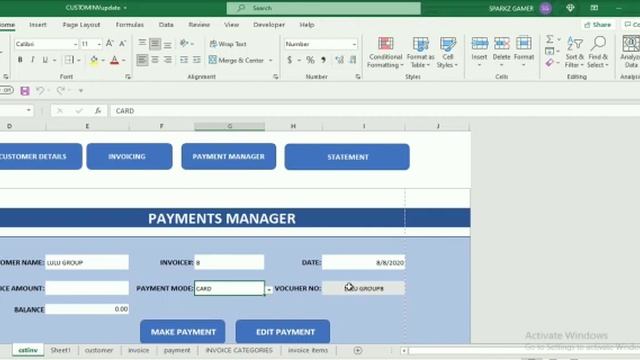The height and width of the screenshot is (360, 640).
Task: Toggle Wrap Text
Action: 228,44
